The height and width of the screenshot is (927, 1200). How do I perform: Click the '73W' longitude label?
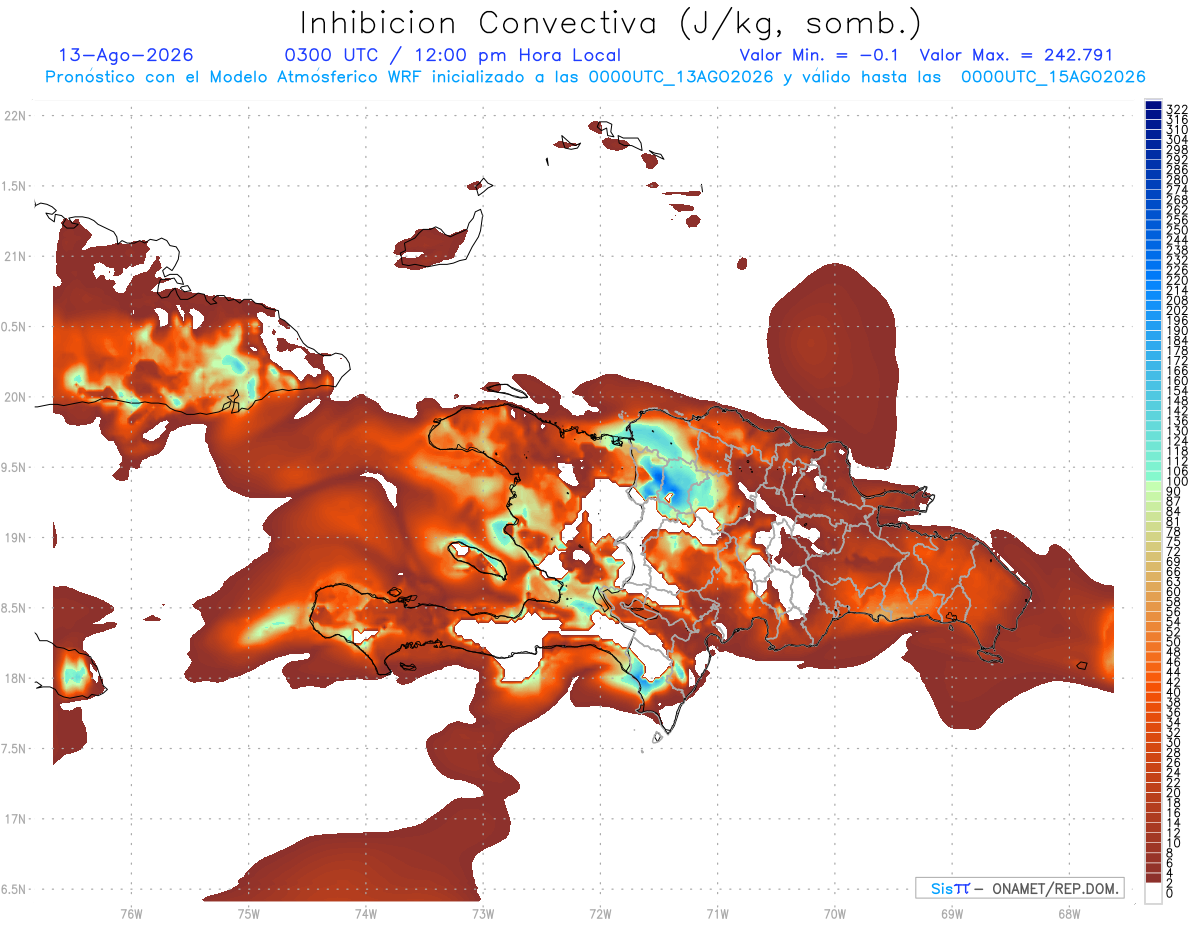[x=483, y=913]
